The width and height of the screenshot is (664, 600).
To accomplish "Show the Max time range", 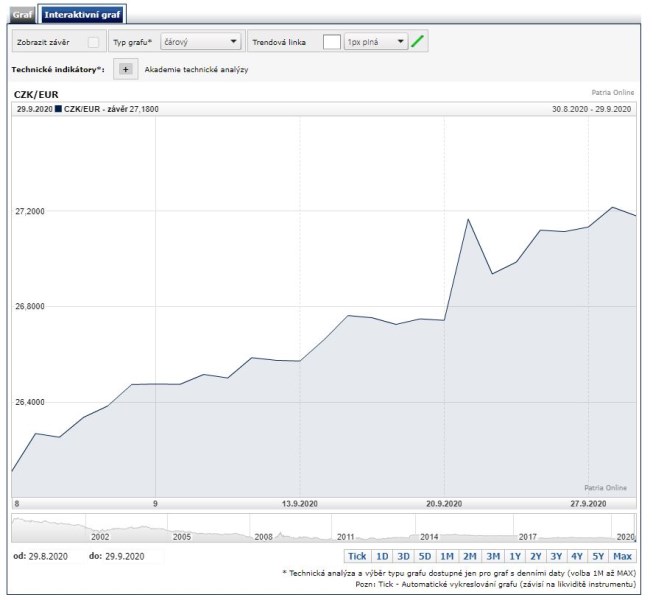I will pyautogui.click(x=623, y=556).
